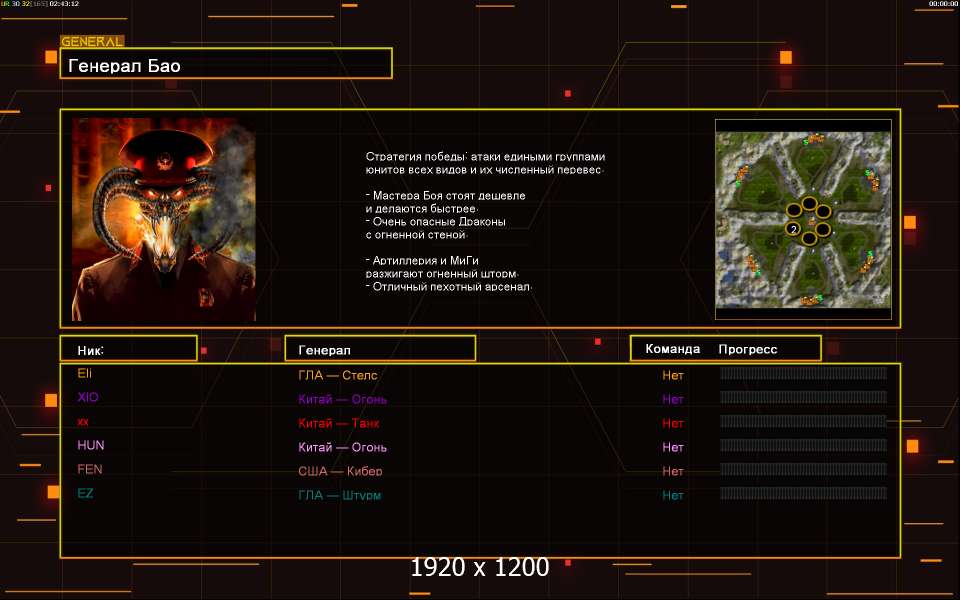Click team value 'Нет' for HUN
The width and height of the screenshot is (960, 600).
(x=672, y=447)
